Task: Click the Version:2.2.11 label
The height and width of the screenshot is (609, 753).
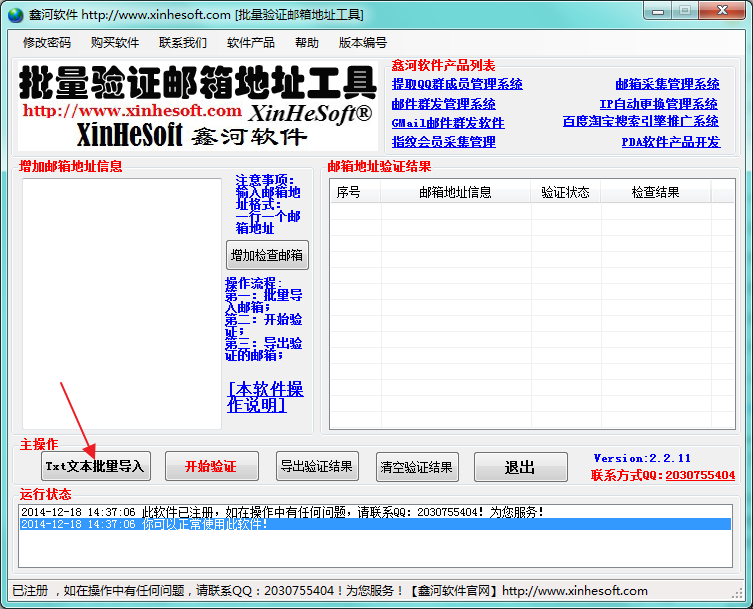Action: pyautogui.click(x=642, y=458)
